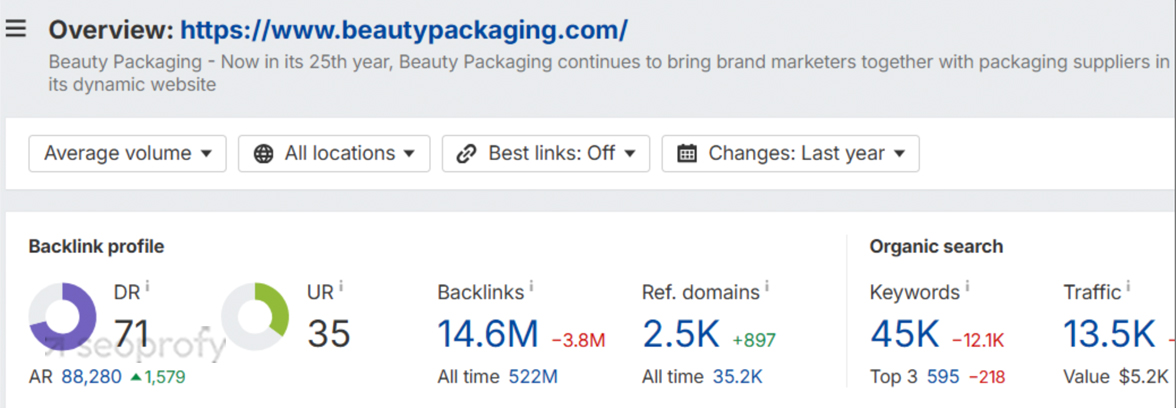Viewport: 1176px width, 408px height.
Task: Click the green UR donut chart
Action: pyautogui.click(x=255, y=316)
